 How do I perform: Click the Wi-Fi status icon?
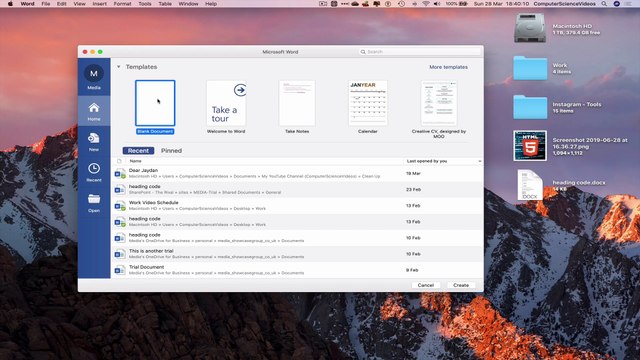[x=426, y=4]
